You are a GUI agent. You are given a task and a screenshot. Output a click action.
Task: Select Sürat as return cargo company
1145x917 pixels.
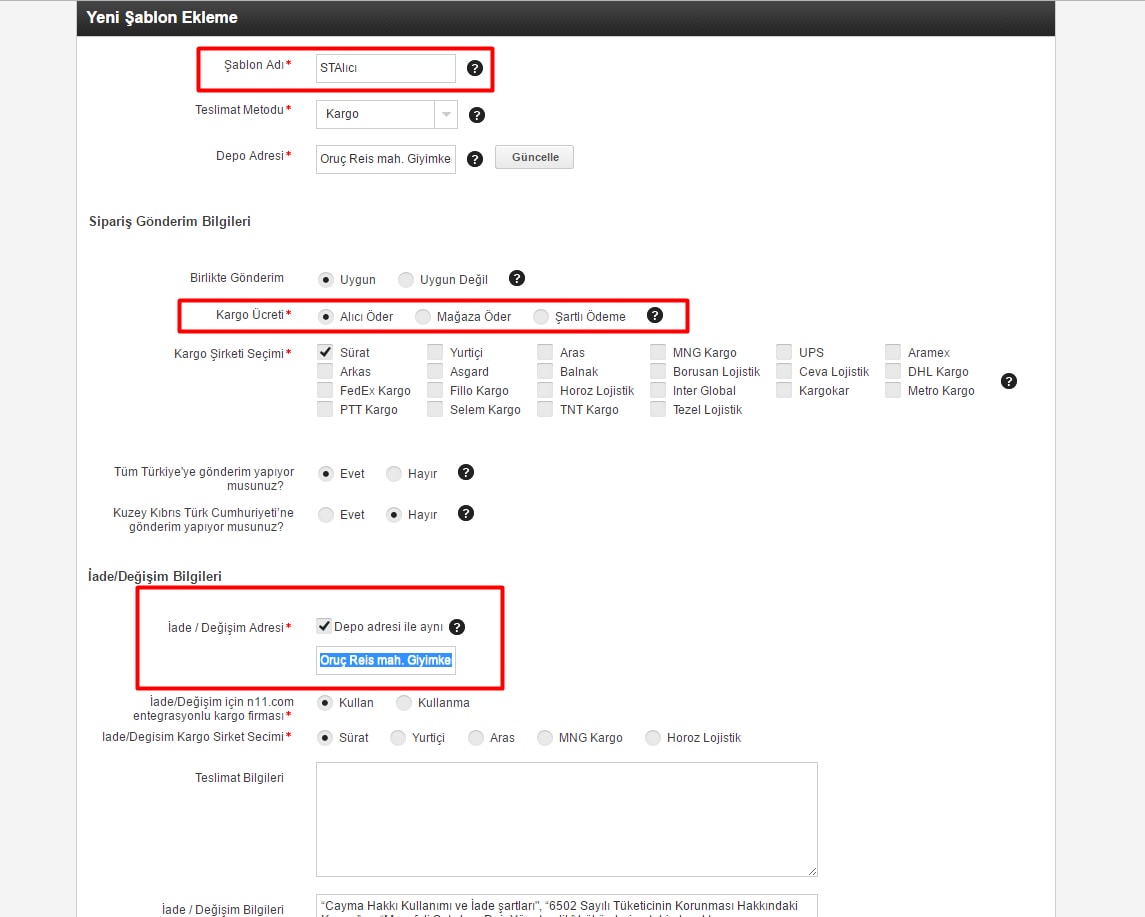coord(326,737)
